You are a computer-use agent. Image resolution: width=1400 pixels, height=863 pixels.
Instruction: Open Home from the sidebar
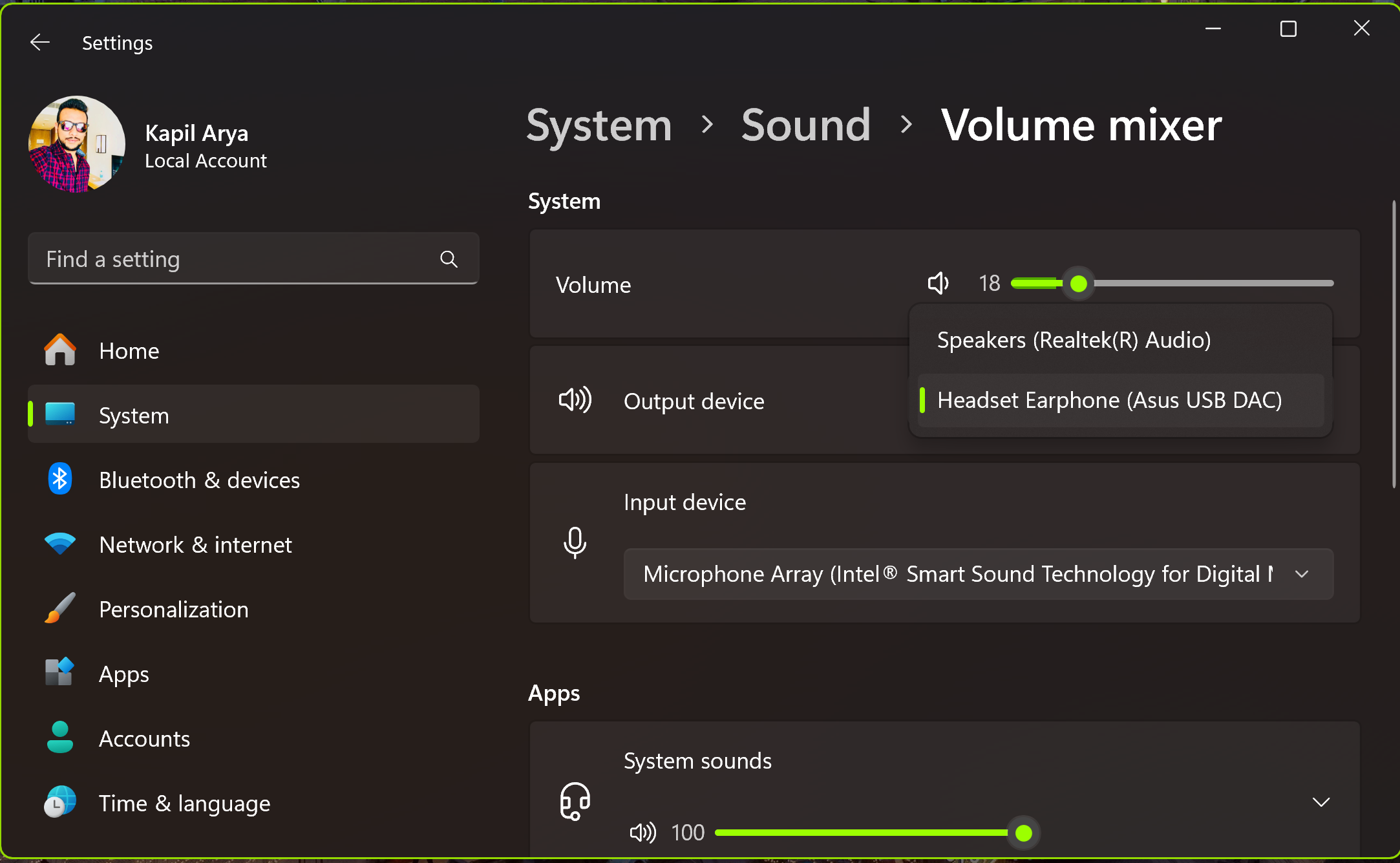[129, 351]
